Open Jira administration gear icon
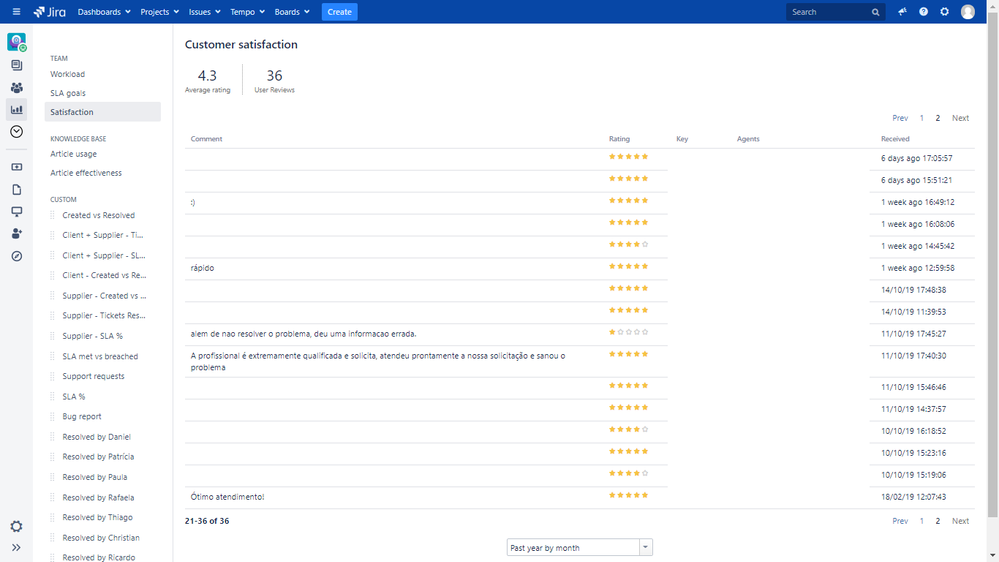This screenshot has width=999, height=562. click(x=944, y=11)
